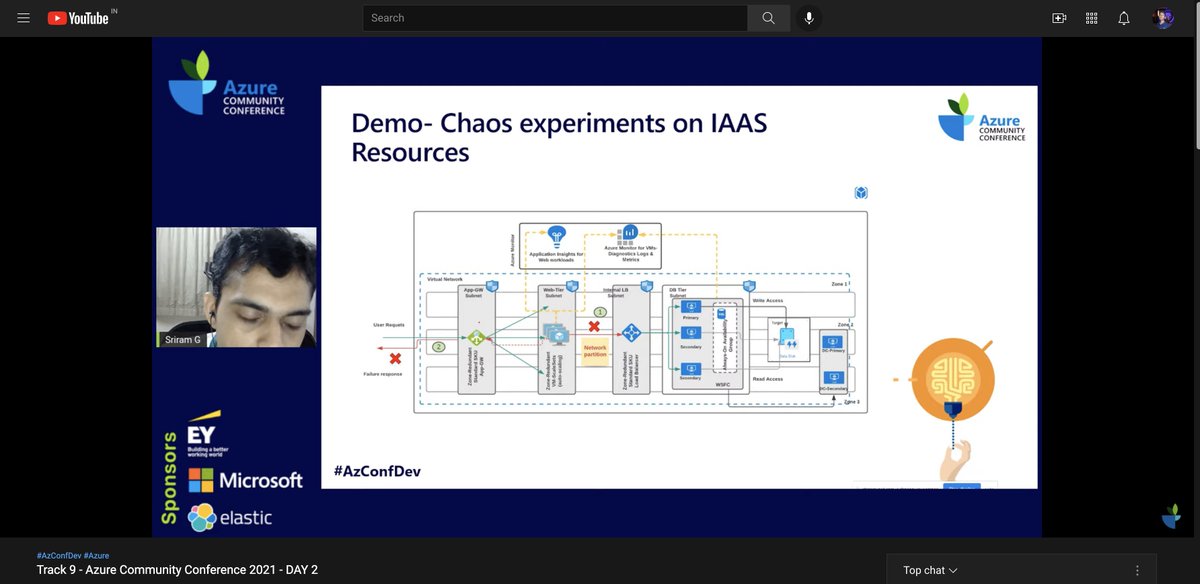Open the Create video camera icon
This screenshot has width=1200, height=584.
(1060, 18)
